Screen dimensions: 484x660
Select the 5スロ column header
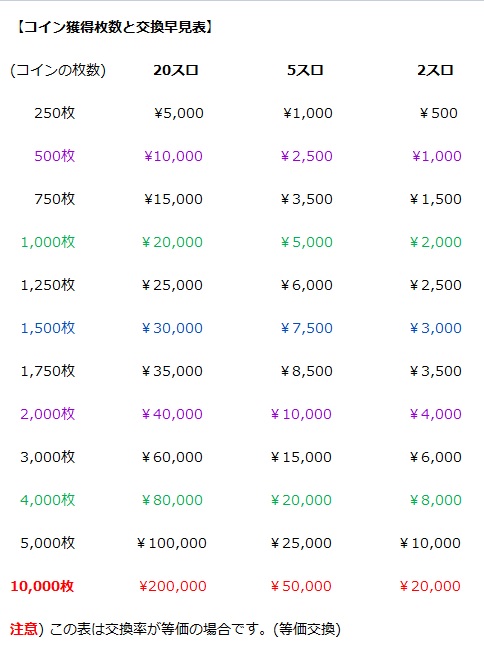[x=306, y=70]
